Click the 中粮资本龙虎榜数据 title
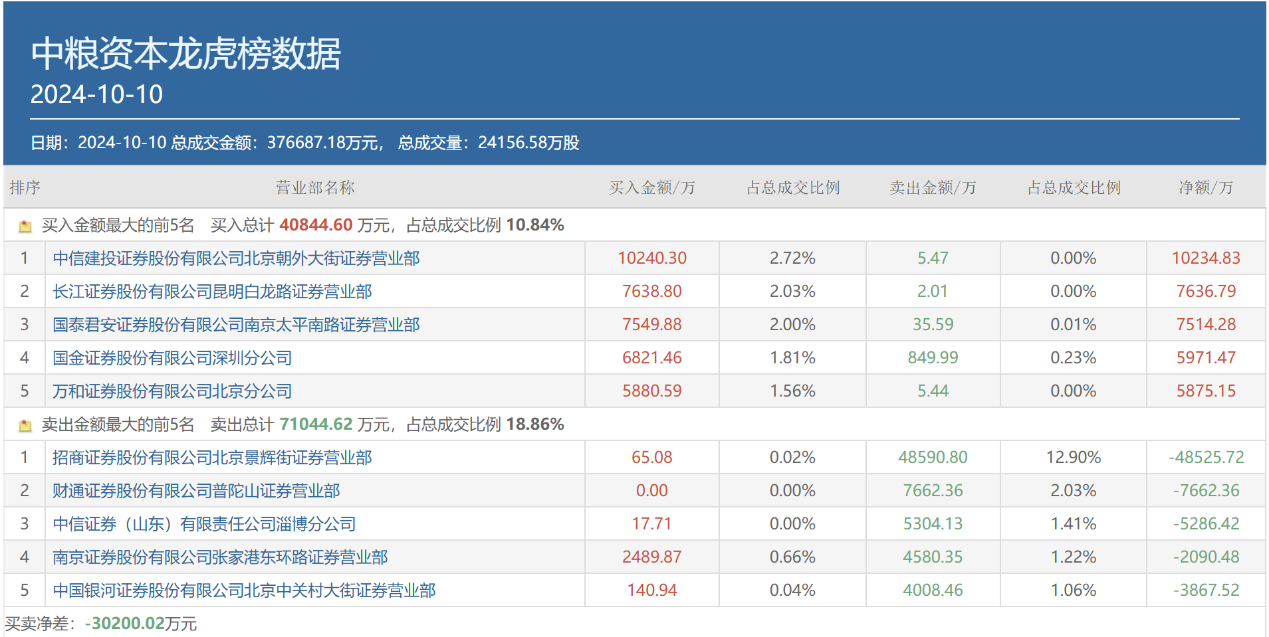Viewport: 1269px width, 637px height. point(186,54)
